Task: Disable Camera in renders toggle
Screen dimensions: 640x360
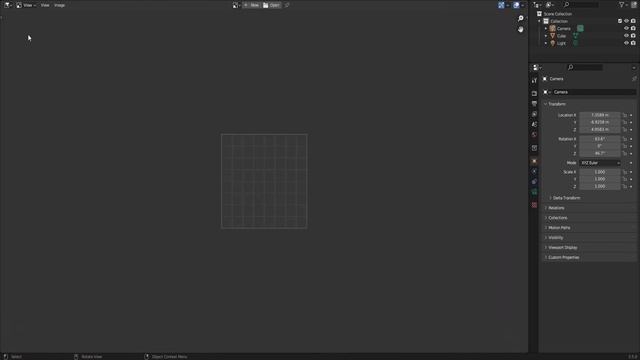Action: [x=633, y=29]
